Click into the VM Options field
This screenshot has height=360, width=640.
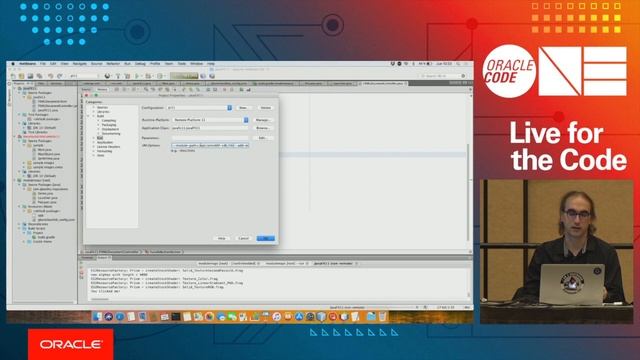[x=210, y=145]
